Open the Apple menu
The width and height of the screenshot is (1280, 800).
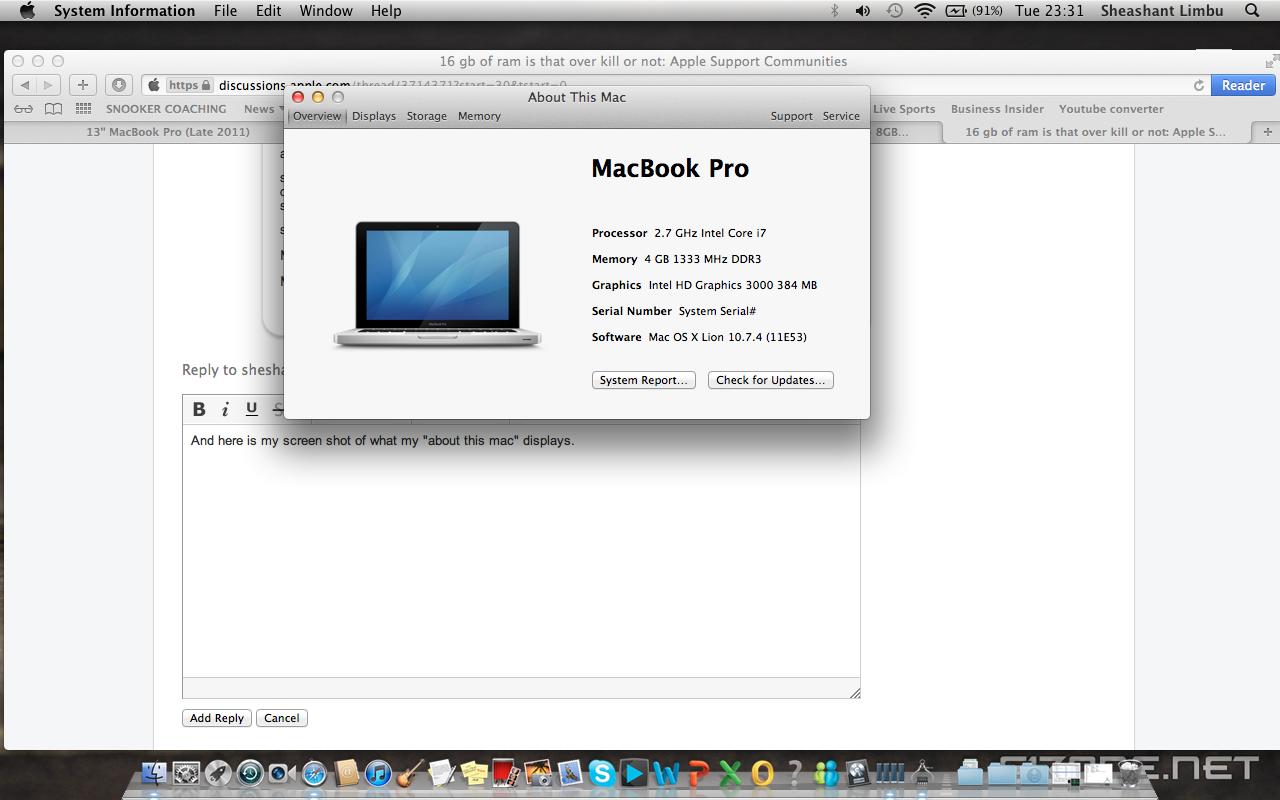[27, 11]
